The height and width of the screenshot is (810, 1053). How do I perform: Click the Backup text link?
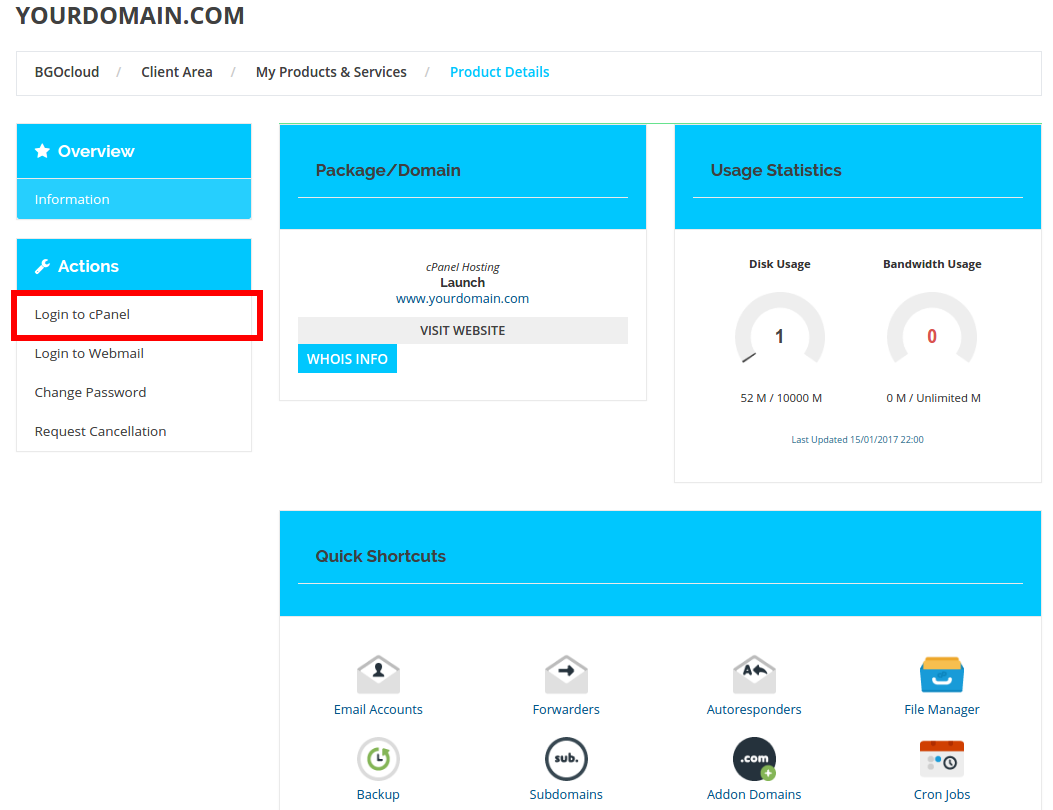coord(378,794)
